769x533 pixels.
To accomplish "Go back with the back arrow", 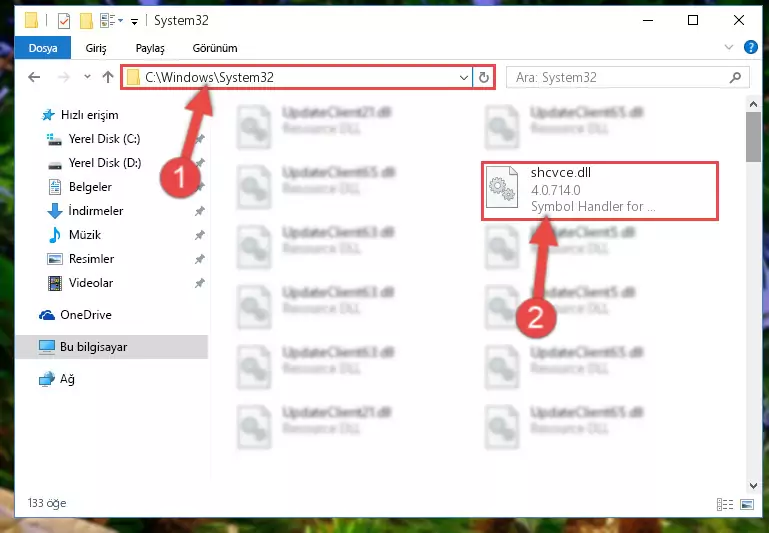I will click(x=34, y=77).
